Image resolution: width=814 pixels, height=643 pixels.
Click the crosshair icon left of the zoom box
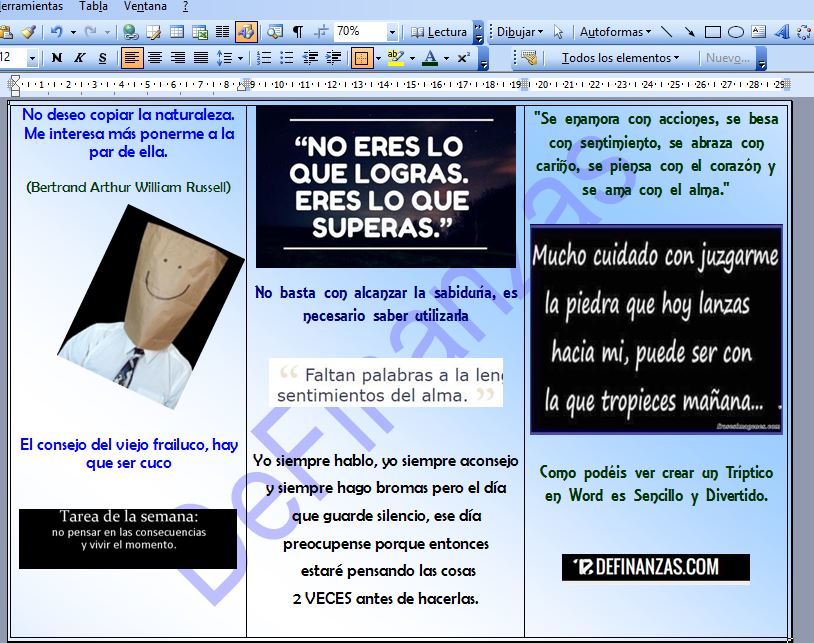321,32
